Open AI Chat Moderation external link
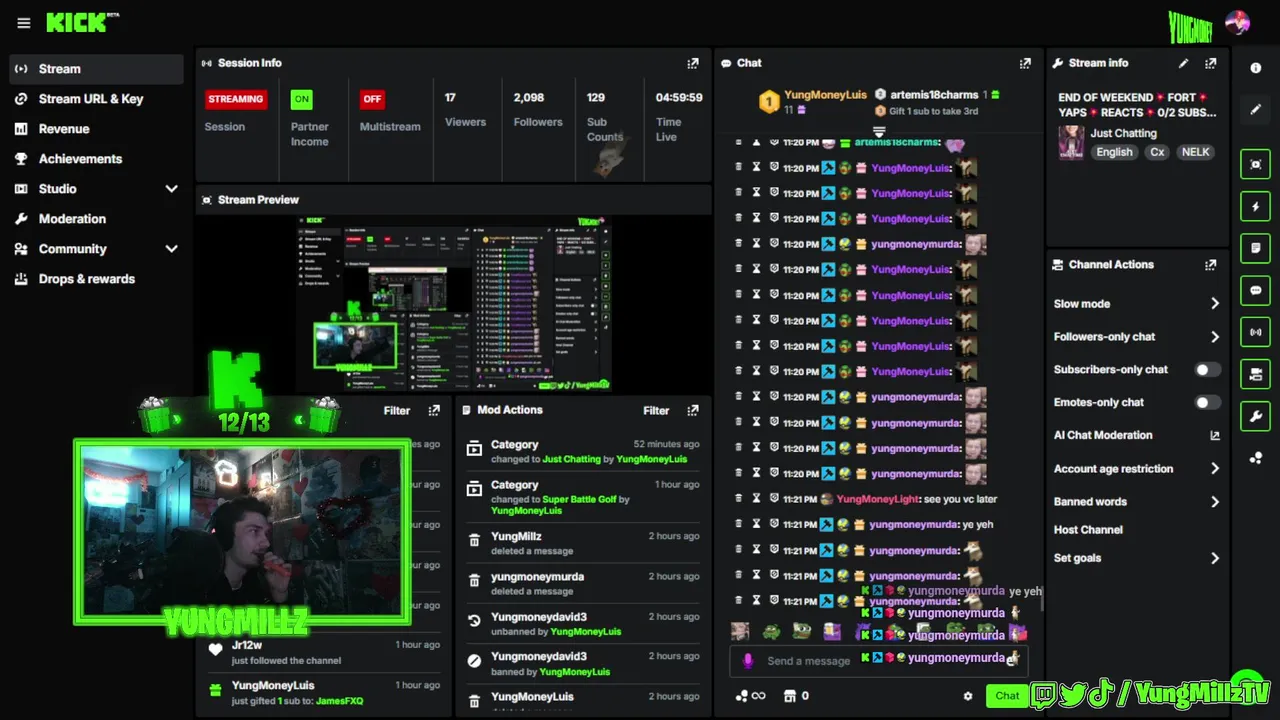The image size is (1280, 720). (1215, 436)
